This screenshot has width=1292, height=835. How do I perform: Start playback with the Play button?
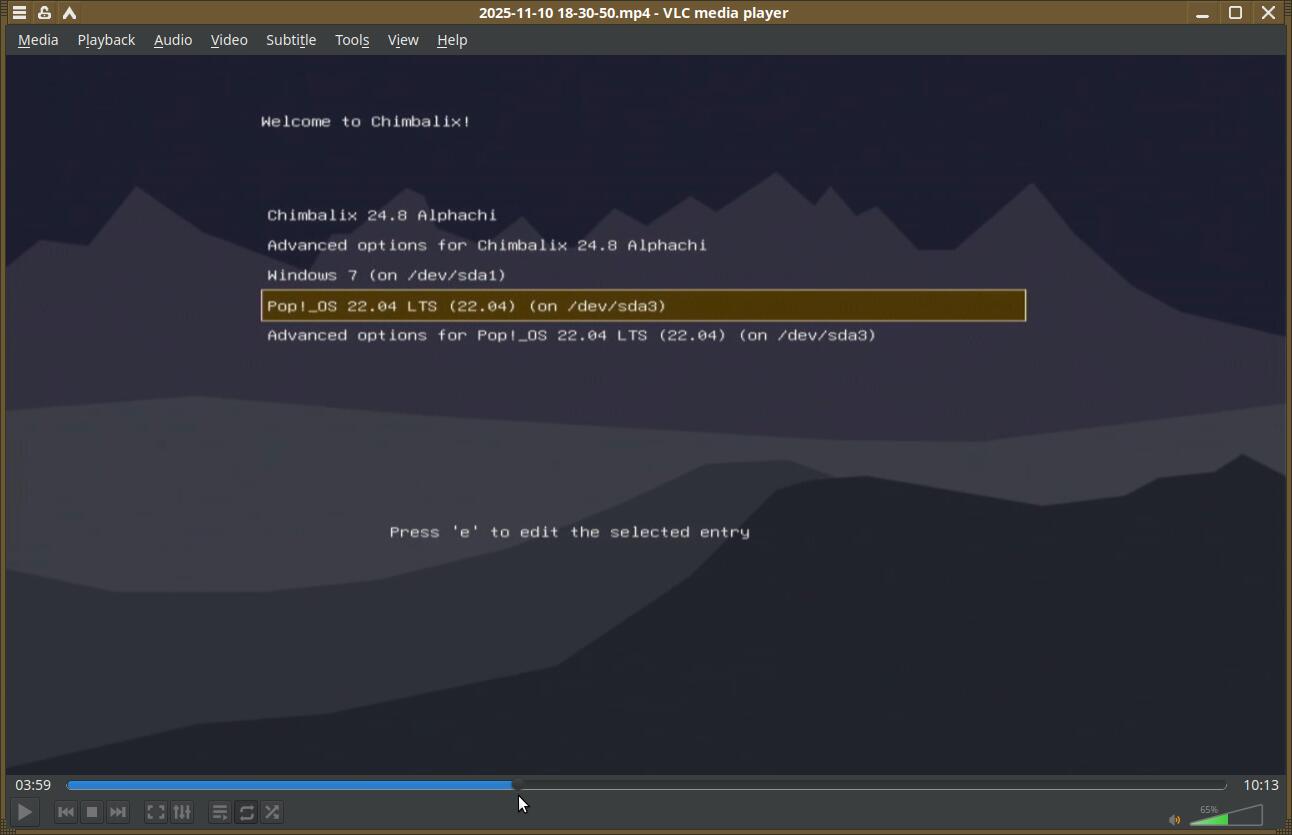coord(25,812)
